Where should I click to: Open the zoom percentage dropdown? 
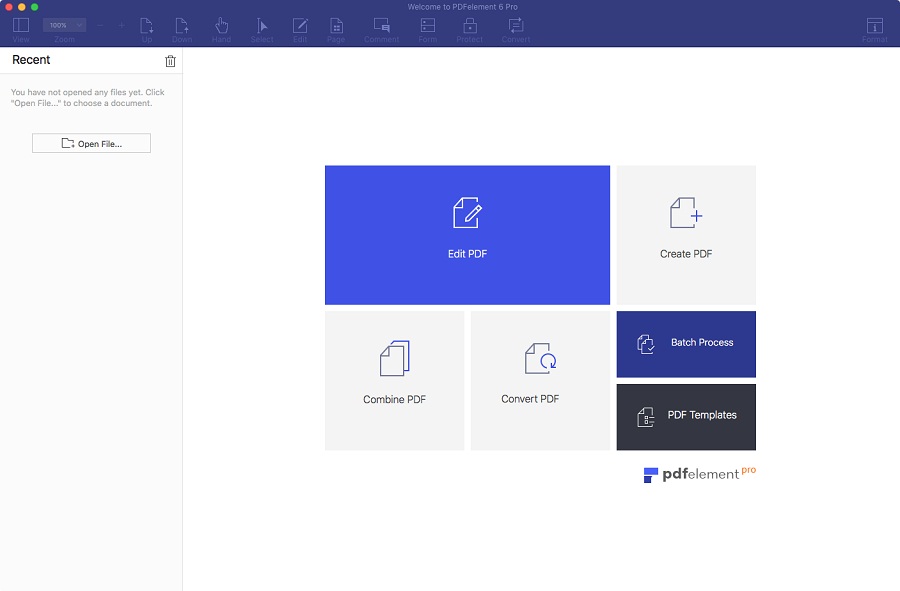[x=64, y=24]
